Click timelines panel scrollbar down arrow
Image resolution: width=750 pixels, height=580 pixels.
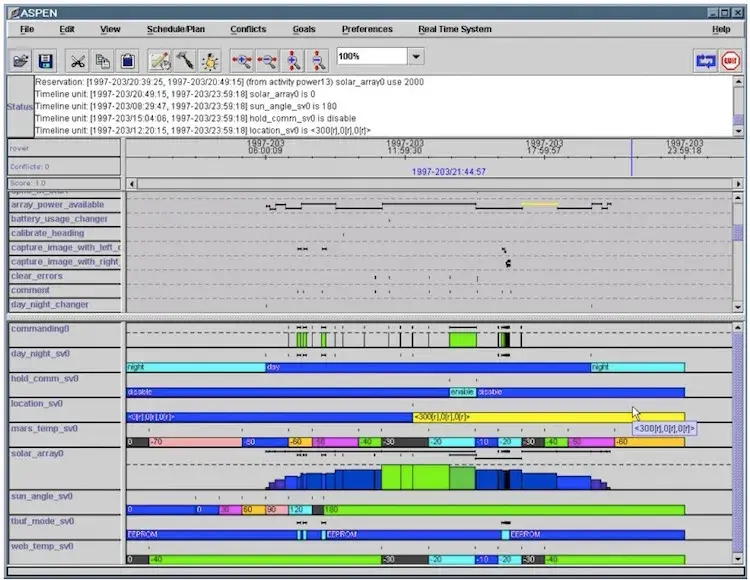(x=738, y=558)
